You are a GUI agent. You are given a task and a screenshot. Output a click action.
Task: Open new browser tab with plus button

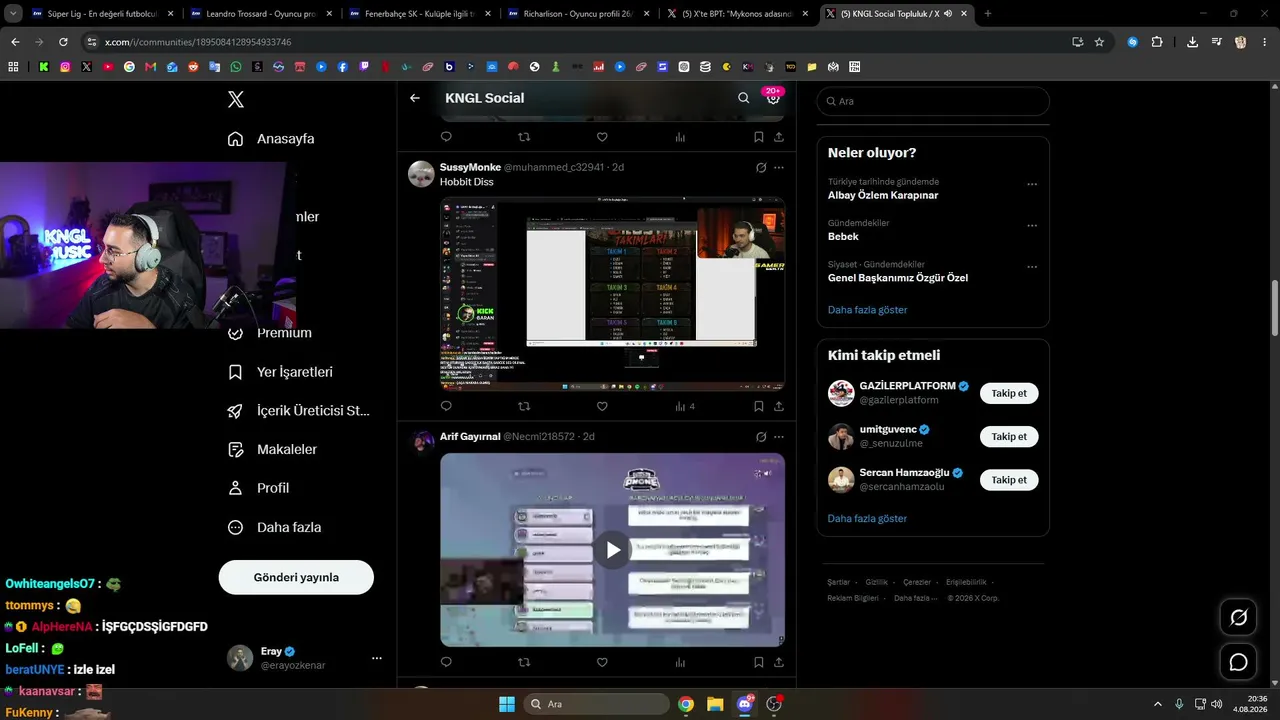click(988, 14)
